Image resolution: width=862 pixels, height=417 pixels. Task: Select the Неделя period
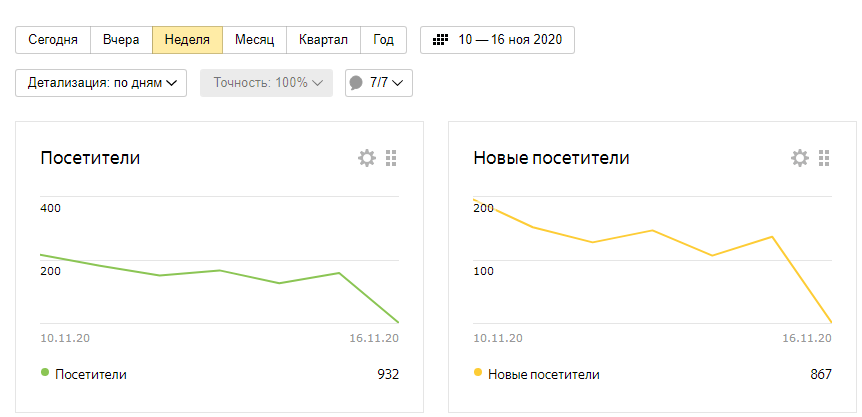tap(187, 40)
